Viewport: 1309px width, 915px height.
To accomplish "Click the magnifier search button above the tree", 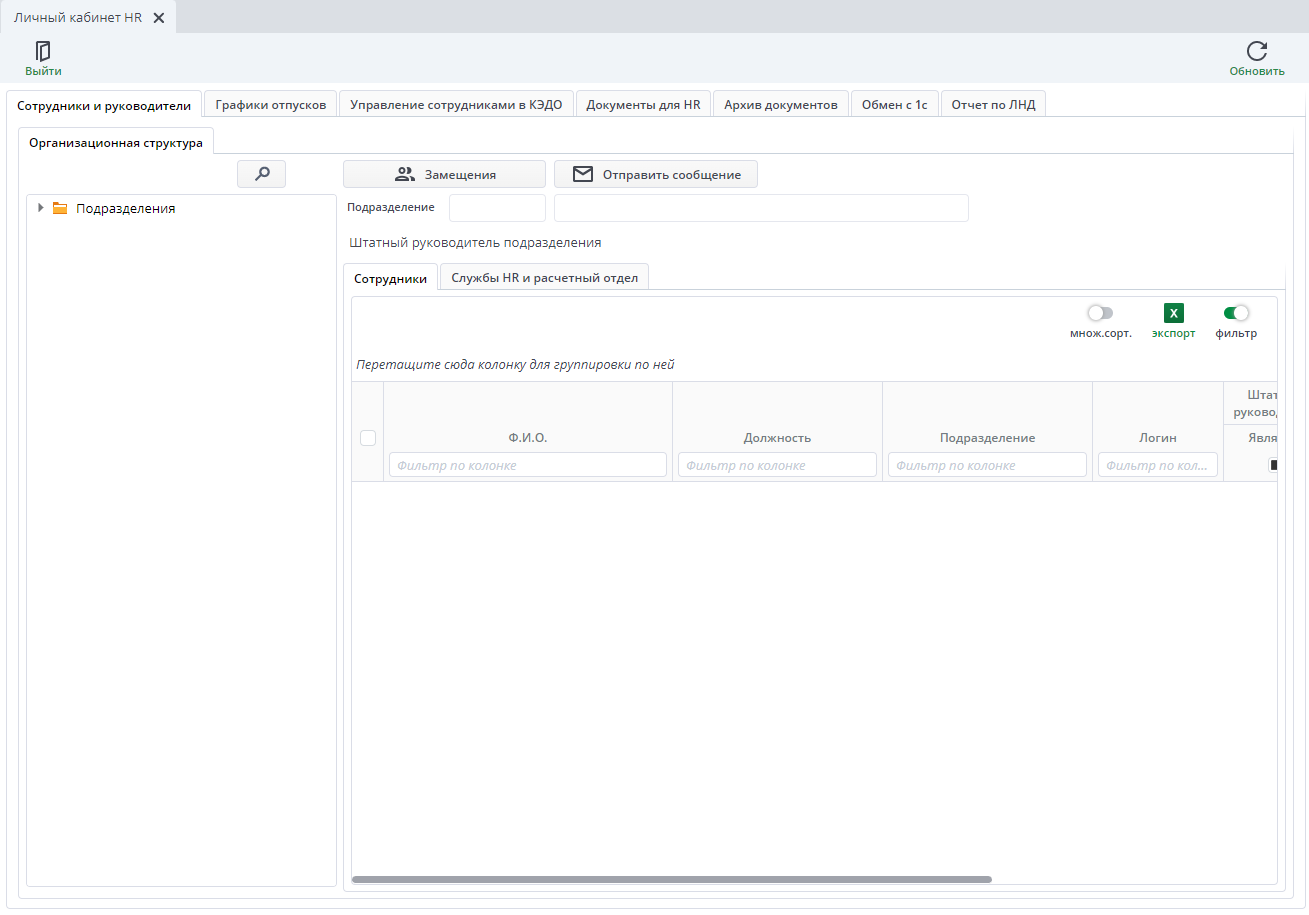I will click(x=262, y=174).
